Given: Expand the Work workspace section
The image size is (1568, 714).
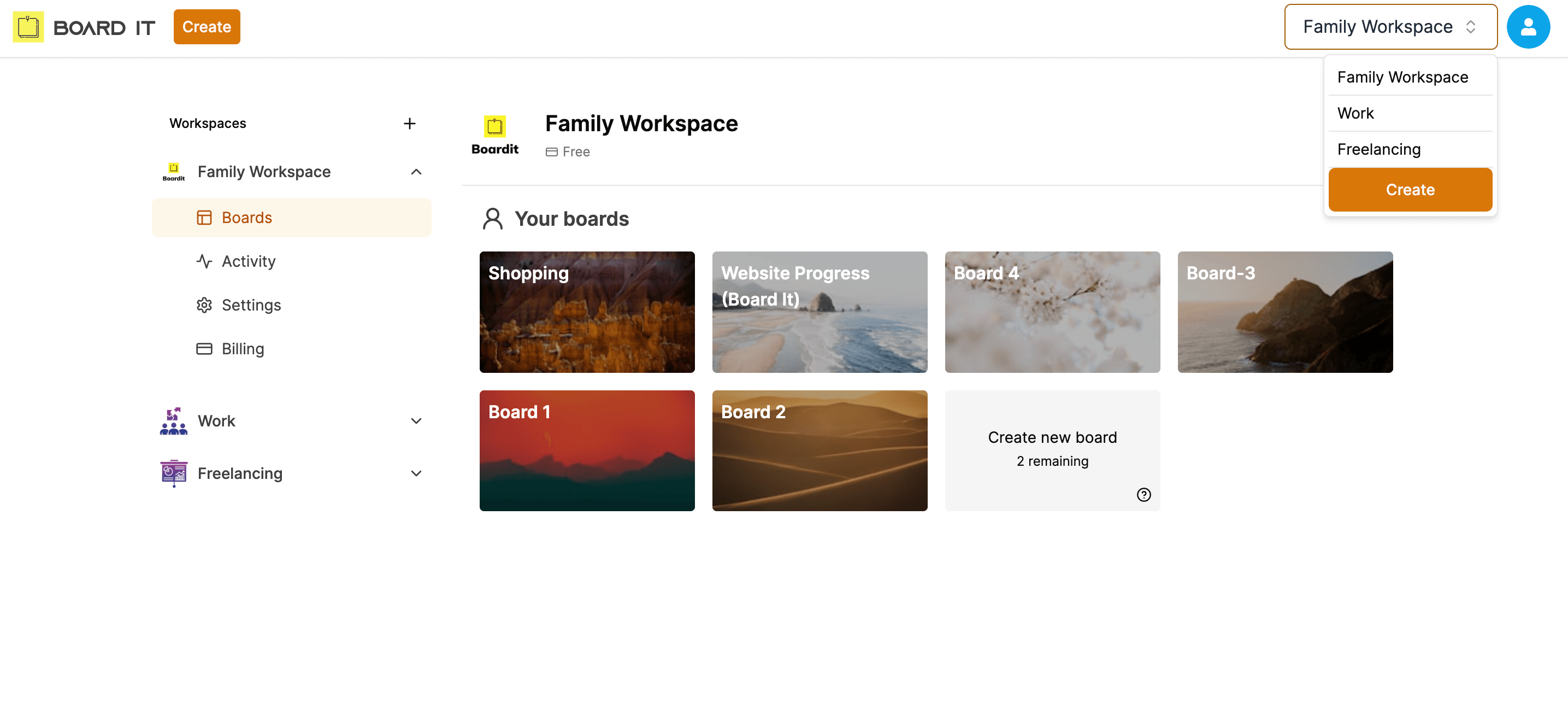Looking at the screenshot, I should (x=416, y=421).
